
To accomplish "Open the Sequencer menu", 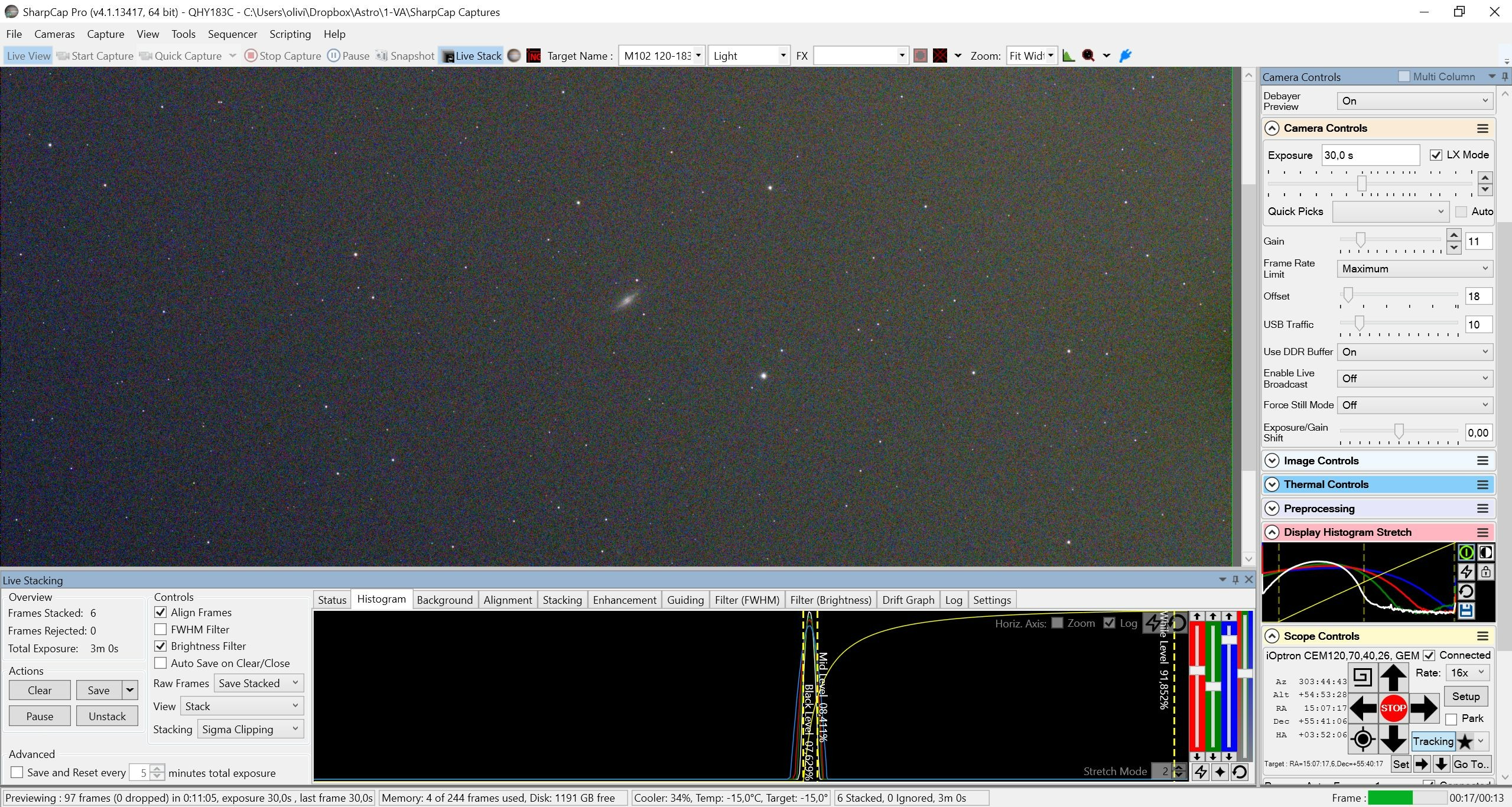I will tap(232, 34).
